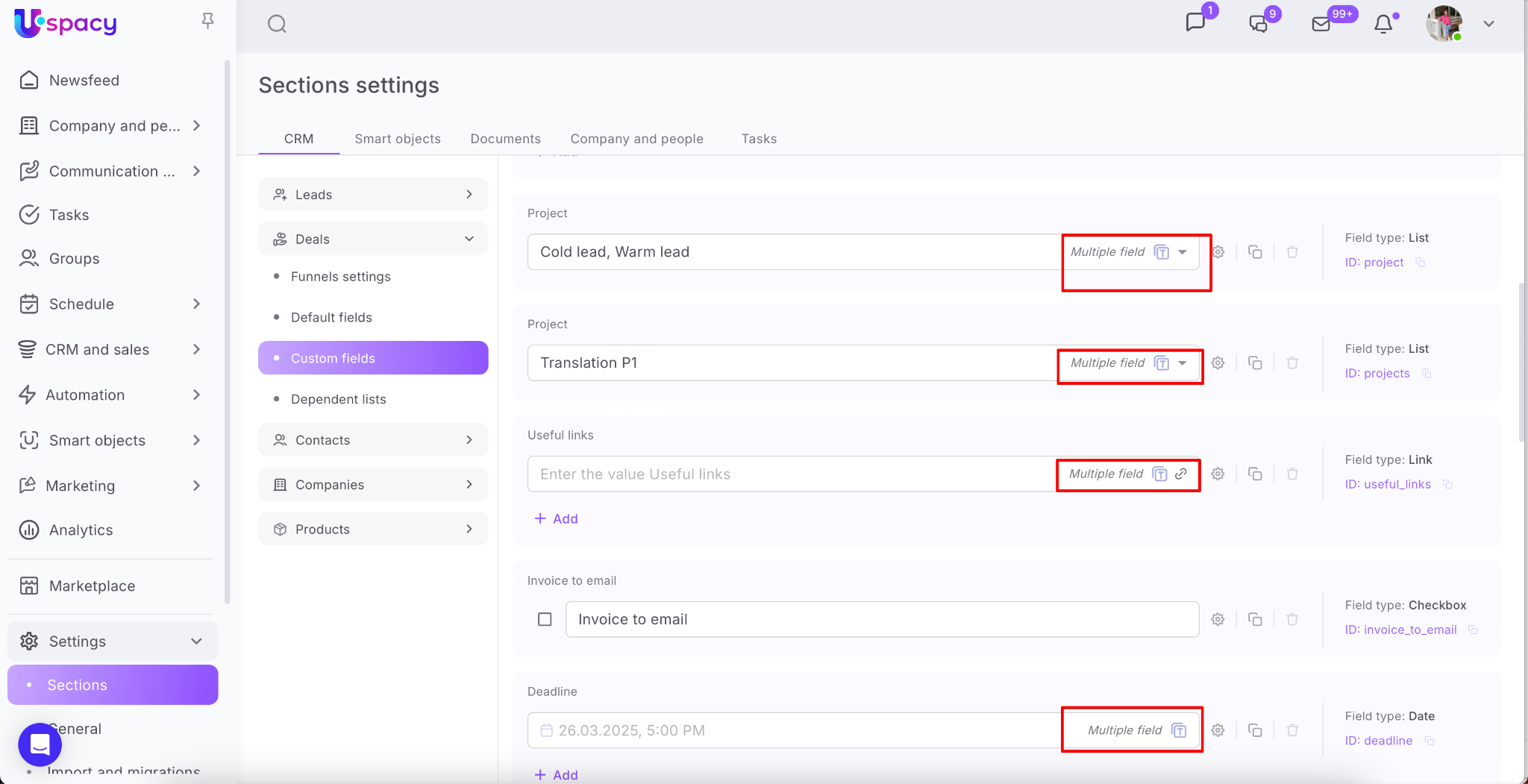Open Marketplace in the sidebar

[x=92, y=586]
